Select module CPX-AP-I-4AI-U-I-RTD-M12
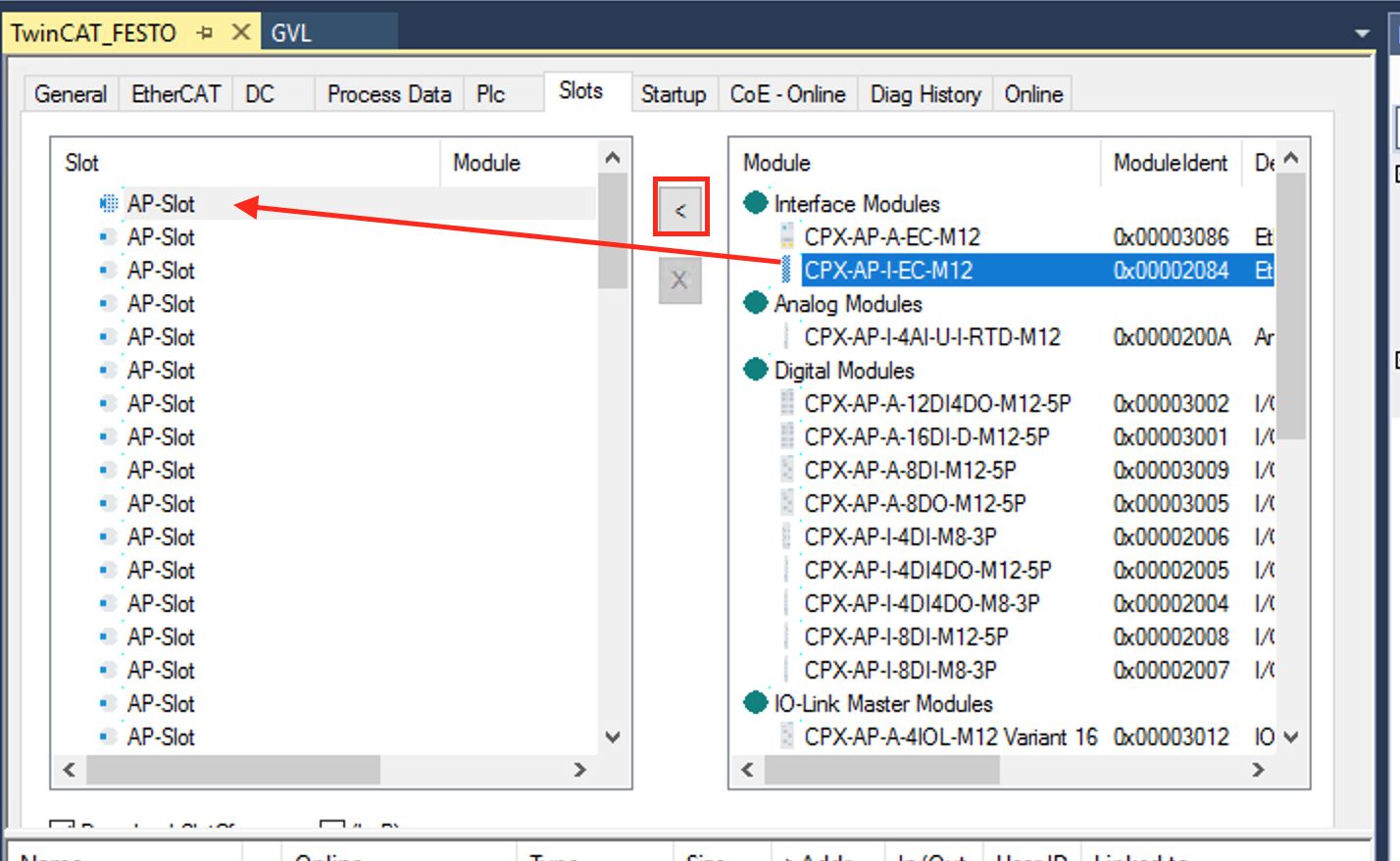Viewport: 1400px width, 861px height. pyautogui.click(x=932, y=337)
